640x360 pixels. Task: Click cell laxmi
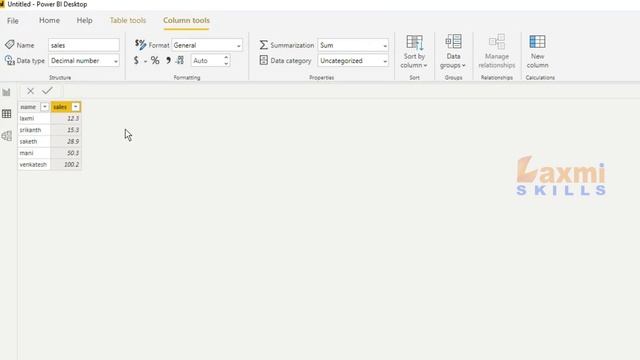(x=34, y=118)
